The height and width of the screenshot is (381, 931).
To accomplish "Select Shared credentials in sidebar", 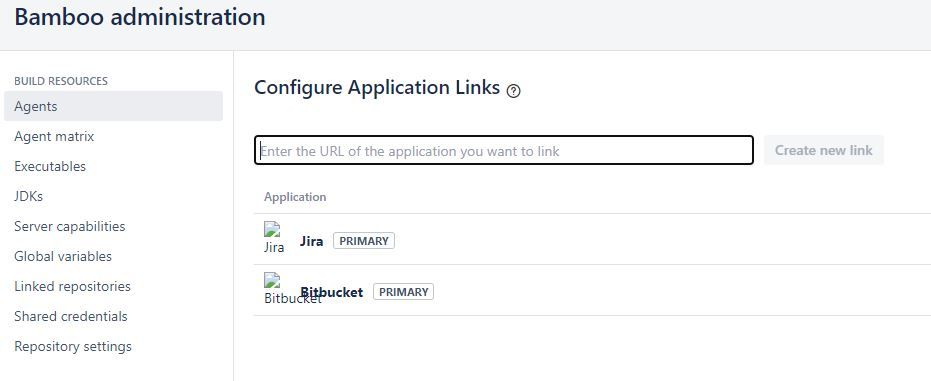I will click(71, 316).
